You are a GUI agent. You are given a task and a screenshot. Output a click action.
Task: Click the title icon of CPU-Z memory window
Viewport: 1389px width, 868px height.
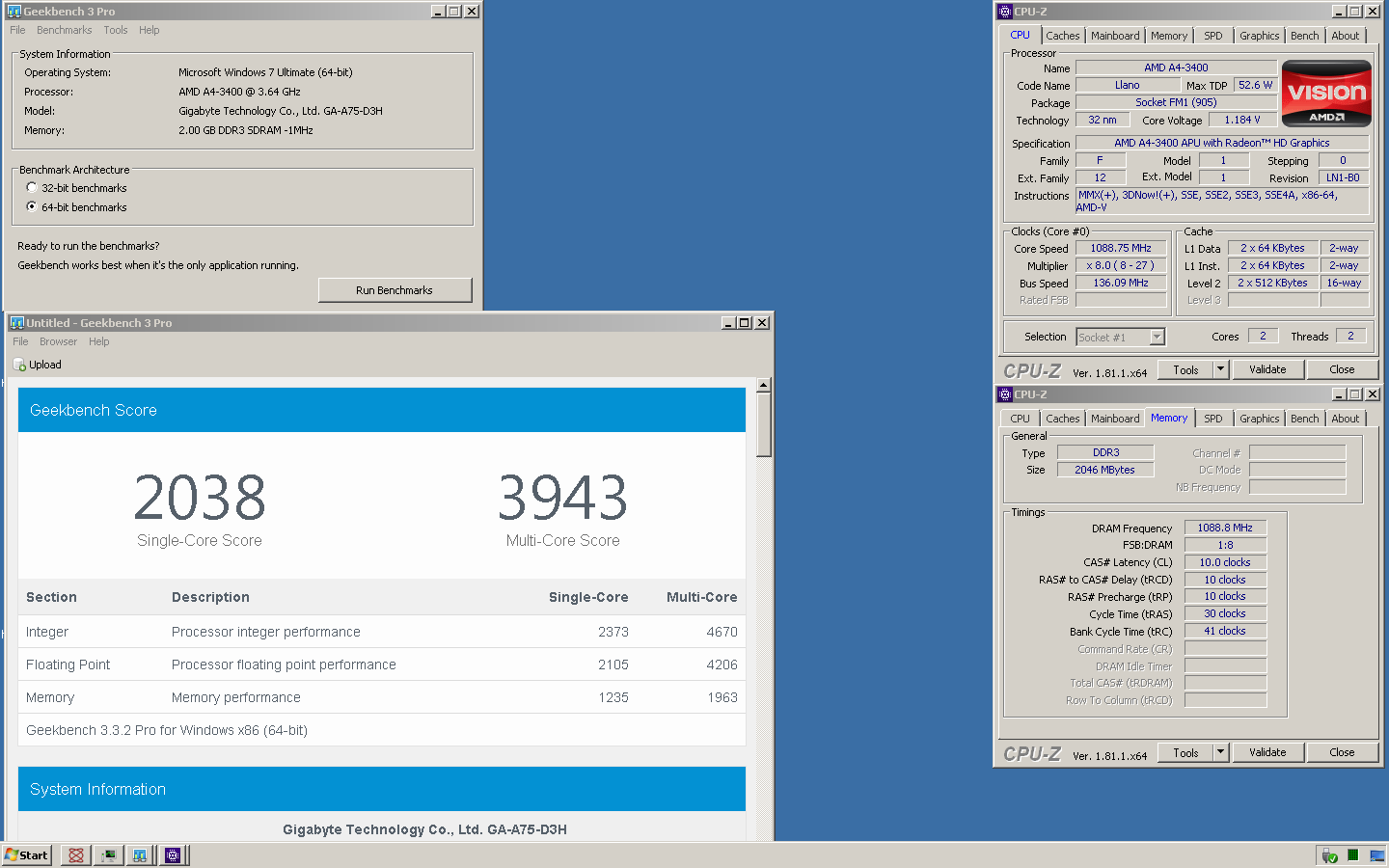1005,394
